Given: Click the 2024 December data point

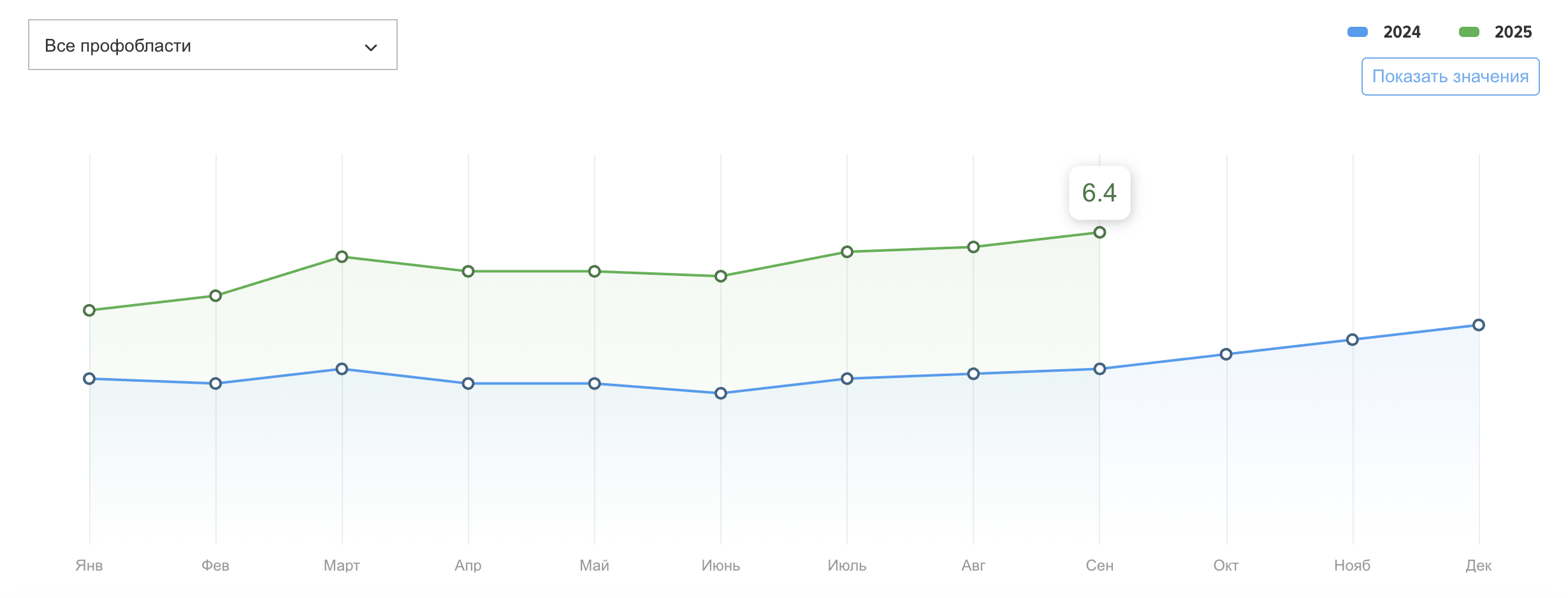Looking at the screenshot, I should coord(1479,325).
